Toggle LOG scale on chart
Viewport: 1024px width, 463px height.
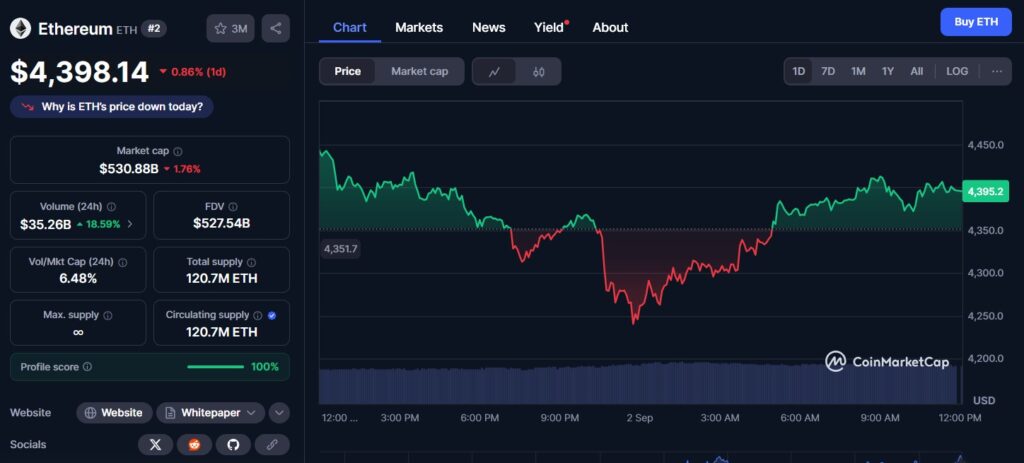[x=957, y=71]
